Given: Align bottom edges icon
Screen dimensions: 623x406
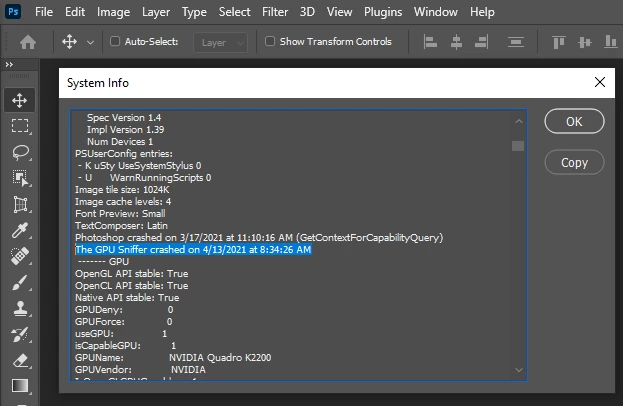Looking at the screenshot, I should click(x=610, y=42).
